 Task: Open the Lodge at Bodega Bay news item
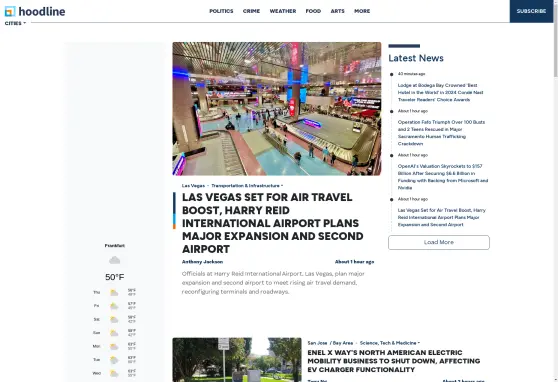441,93
